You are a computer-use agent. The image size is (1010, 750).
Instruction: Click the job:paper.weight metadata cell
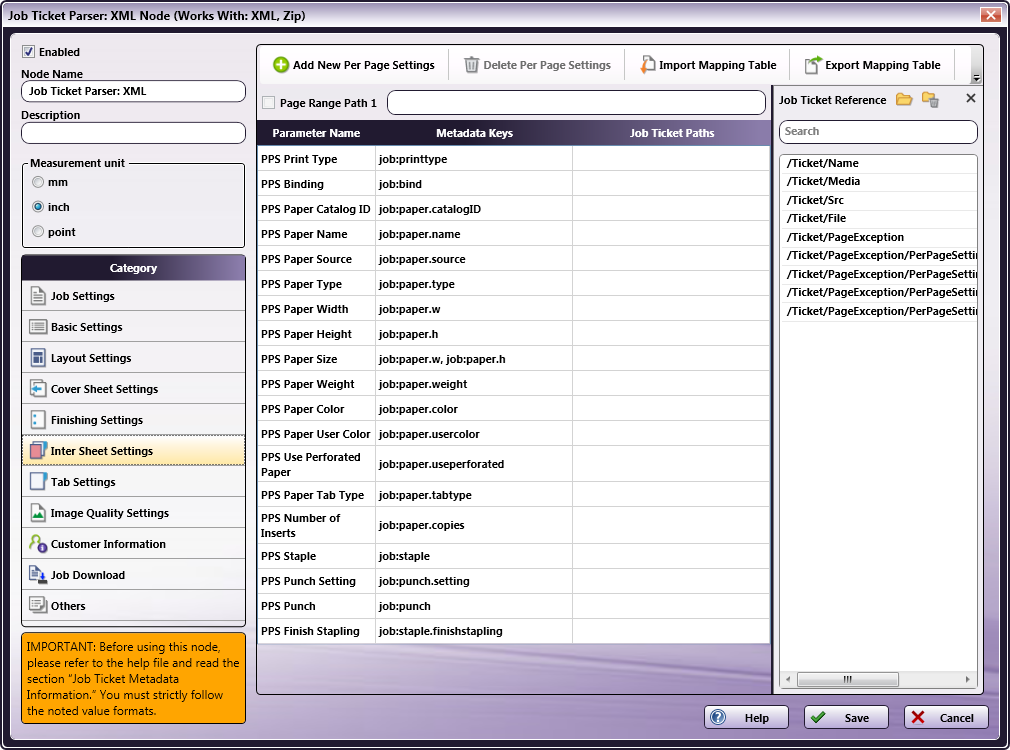pos(474,384)
